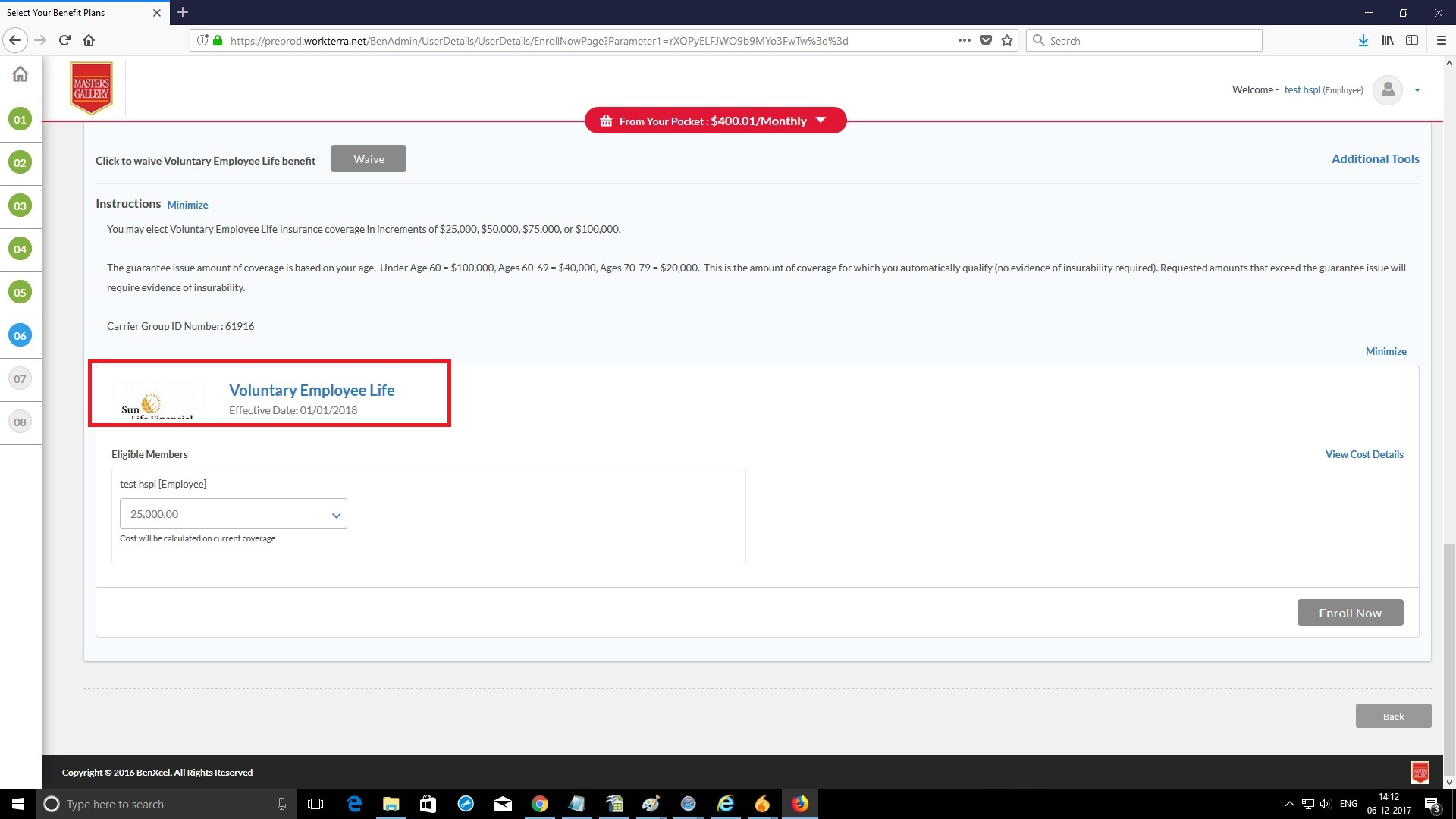This screenshot has width=1456, height=819.
Task: Open a new tab with plus button
Action: tap(183, 12)
